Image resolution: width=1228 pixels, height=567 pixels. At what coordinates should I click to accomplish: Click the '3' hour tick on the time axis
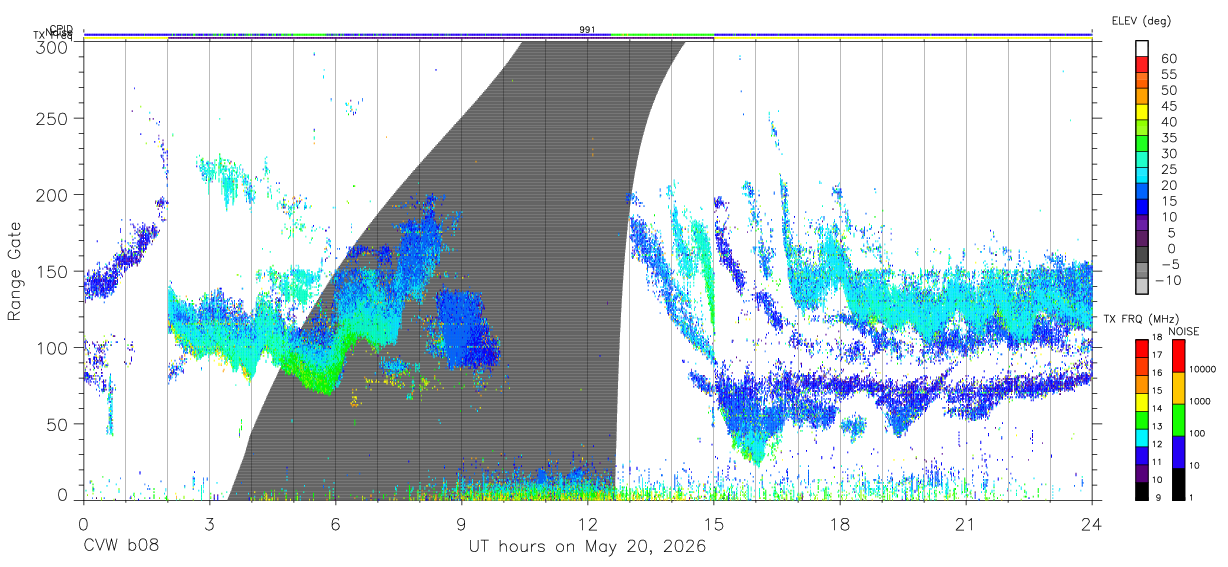pos(209,523)
